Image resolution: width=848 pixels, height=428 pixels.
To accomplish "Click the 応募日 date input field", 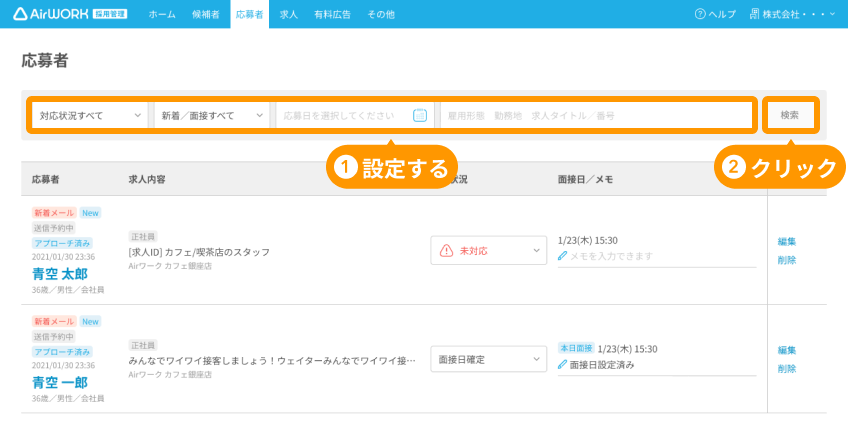I will point(355,115).
